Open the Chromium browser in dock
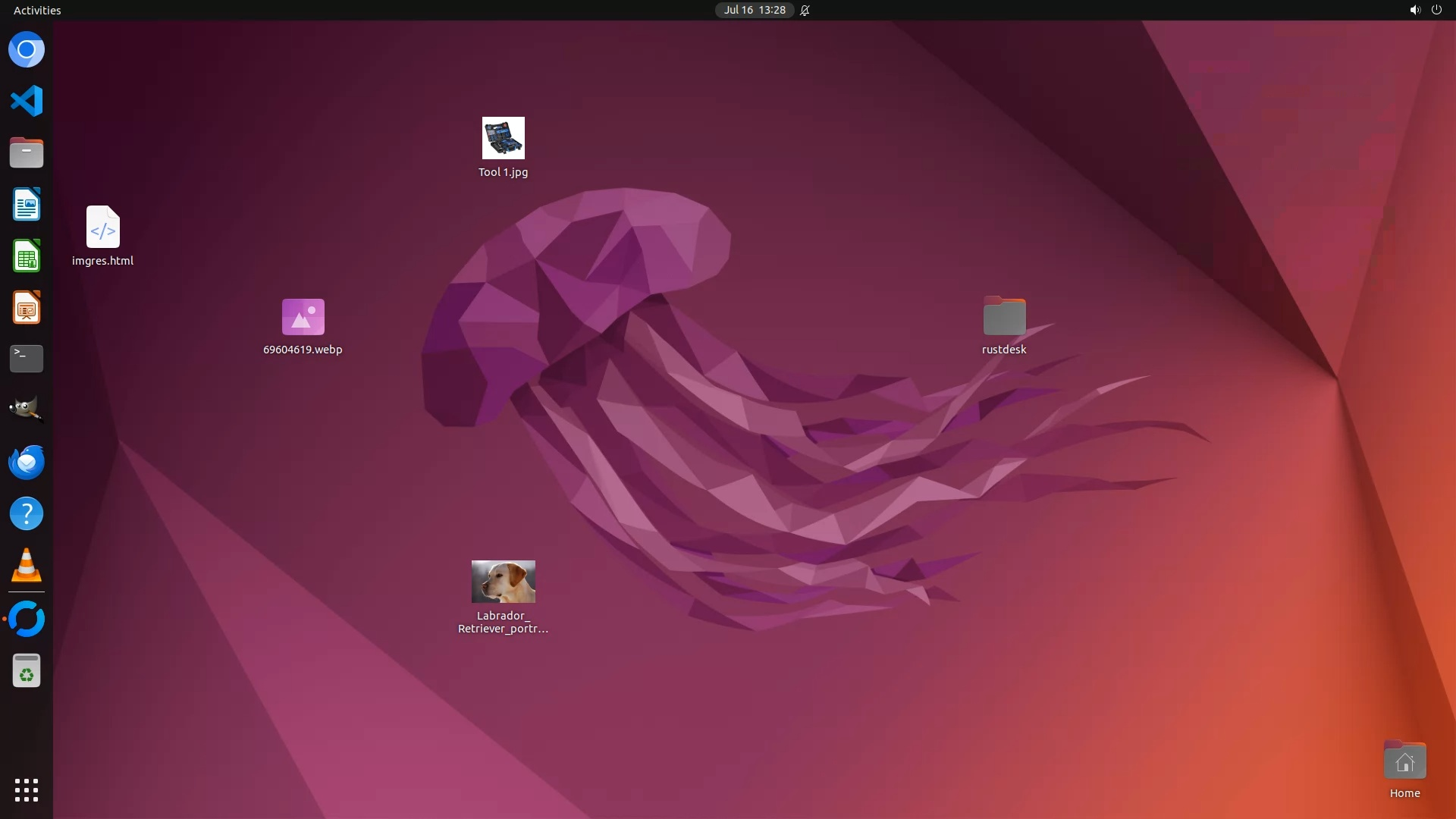Screen dimensions: 1456x819 27,50
